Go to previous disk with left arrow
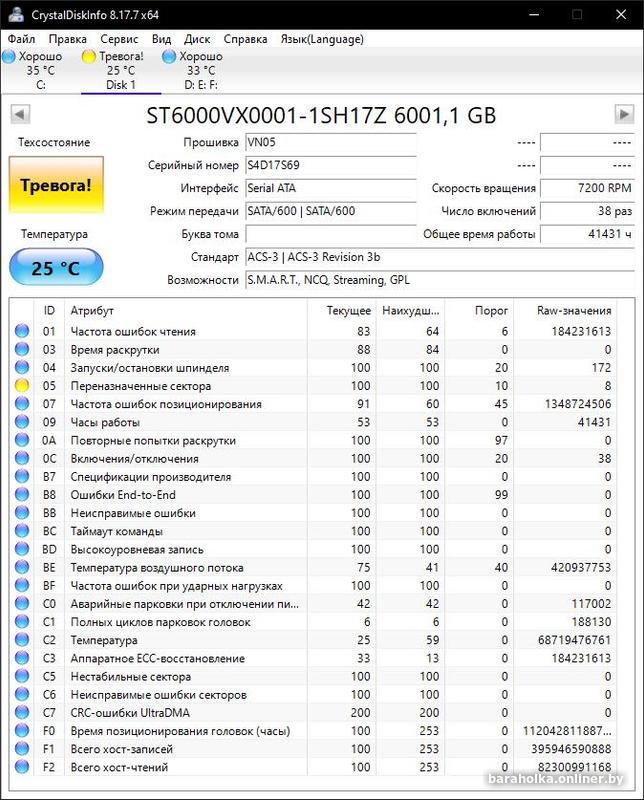Image resolution: width=644 pixels, height=800 pixels. [20, 114]
